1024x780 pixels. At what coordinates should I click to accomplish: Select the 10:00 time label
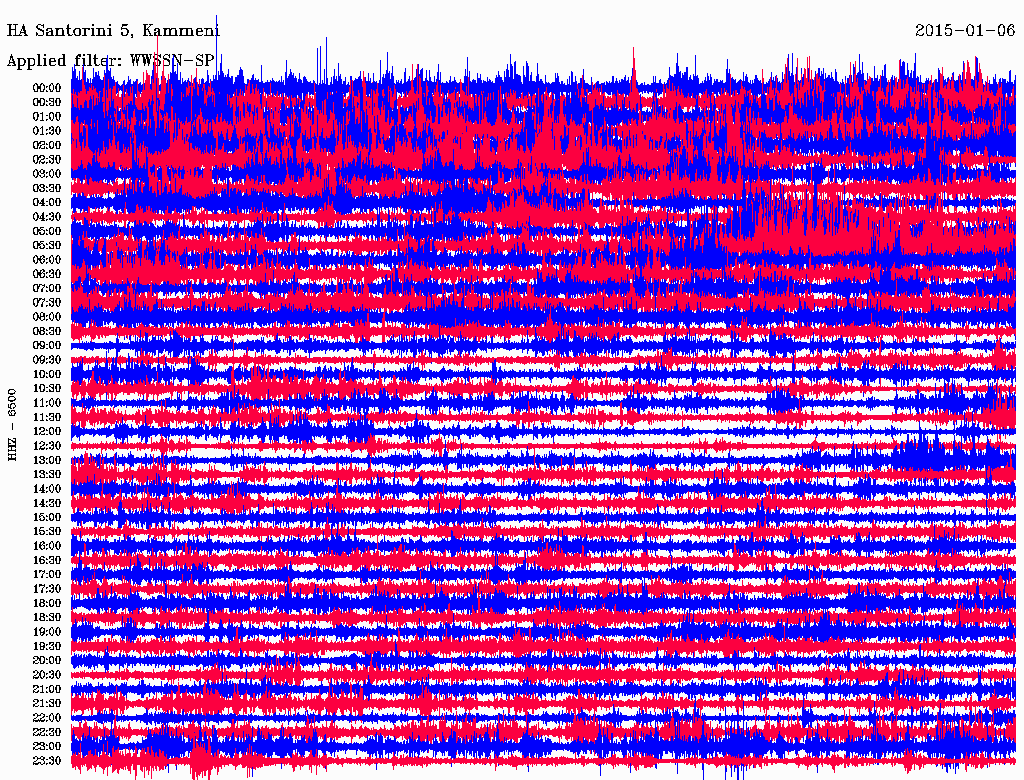pos(47,374)
